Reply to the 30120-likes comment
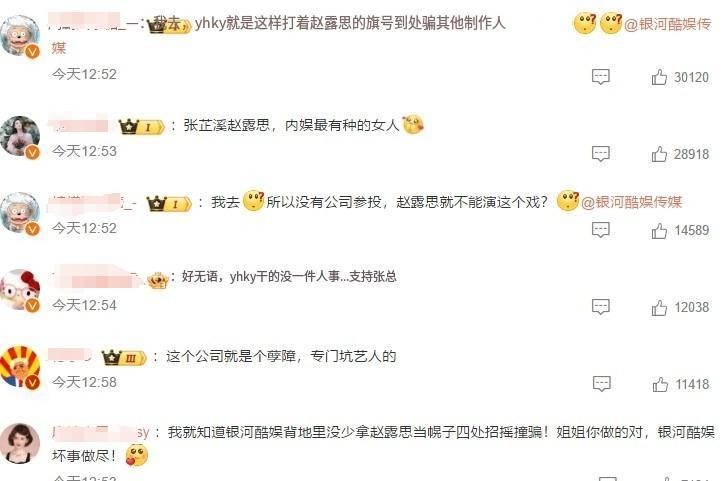 tap(600, 77)
